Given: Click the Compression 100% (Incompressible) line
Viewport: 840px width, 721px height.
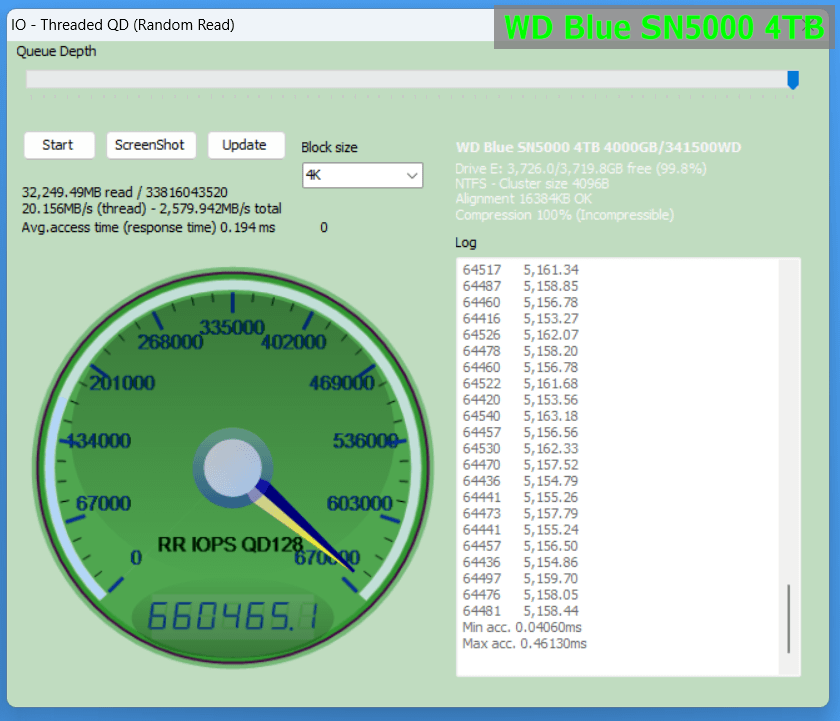Looking at the screenshot, I should coord(565,215).
